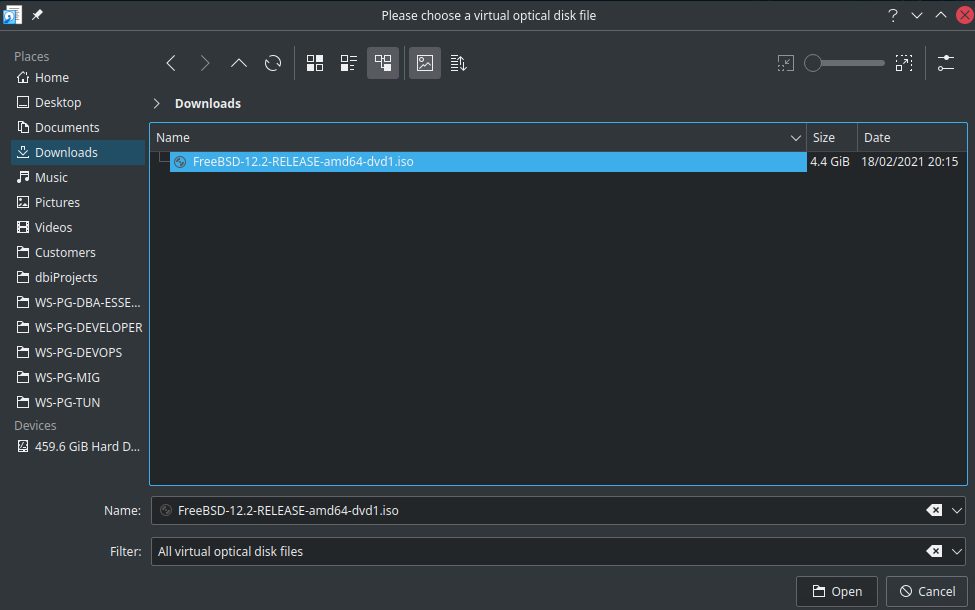The image size is (975, 610).
Task: Go to Home in Places
Action: tap(78, 77)
